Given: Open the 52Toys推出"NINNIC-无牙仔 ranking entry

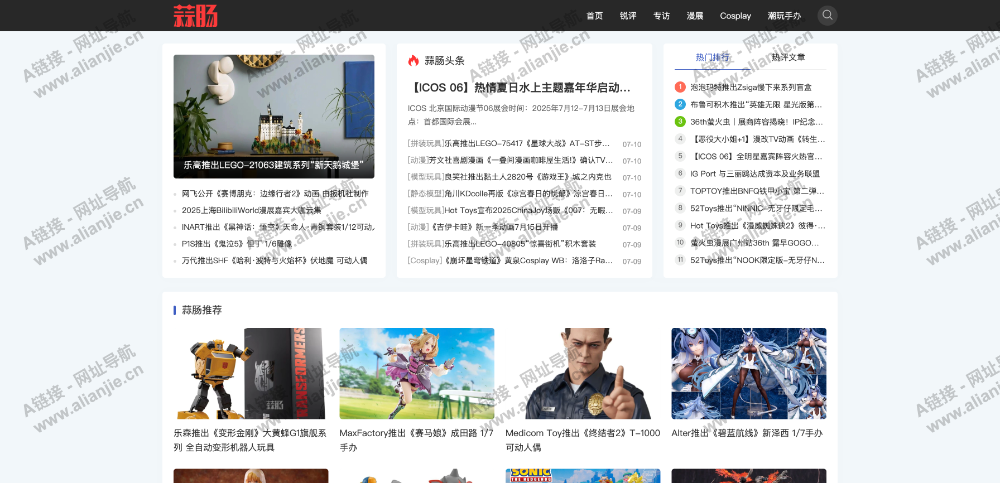Looking at the screenshot, I should click(x=756, y=208).
